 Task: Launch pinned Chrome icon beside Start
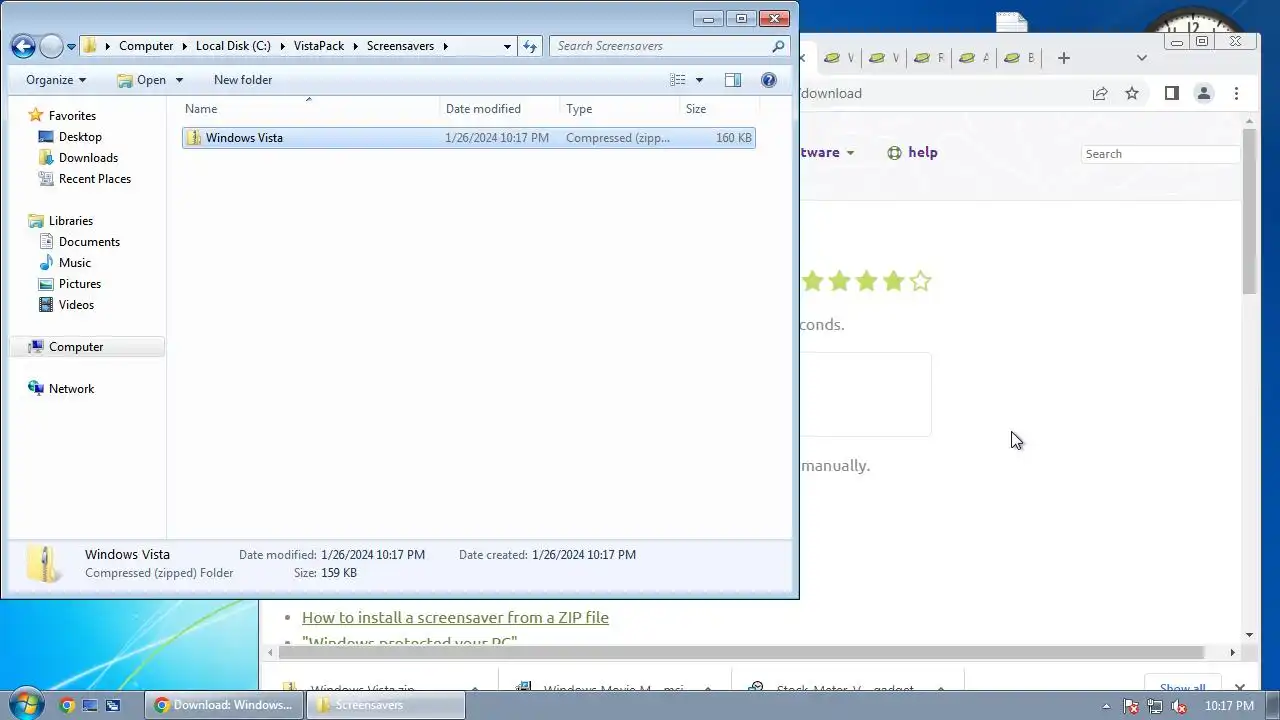coord(67,705)
